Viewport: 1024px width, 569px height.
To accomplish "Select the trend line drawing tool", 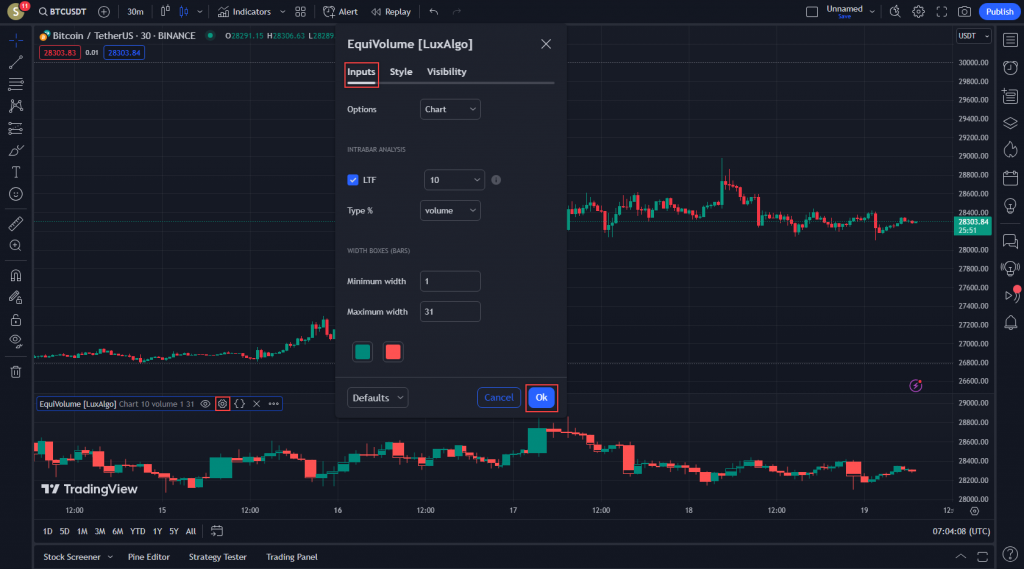I will (x=16, y=62).
